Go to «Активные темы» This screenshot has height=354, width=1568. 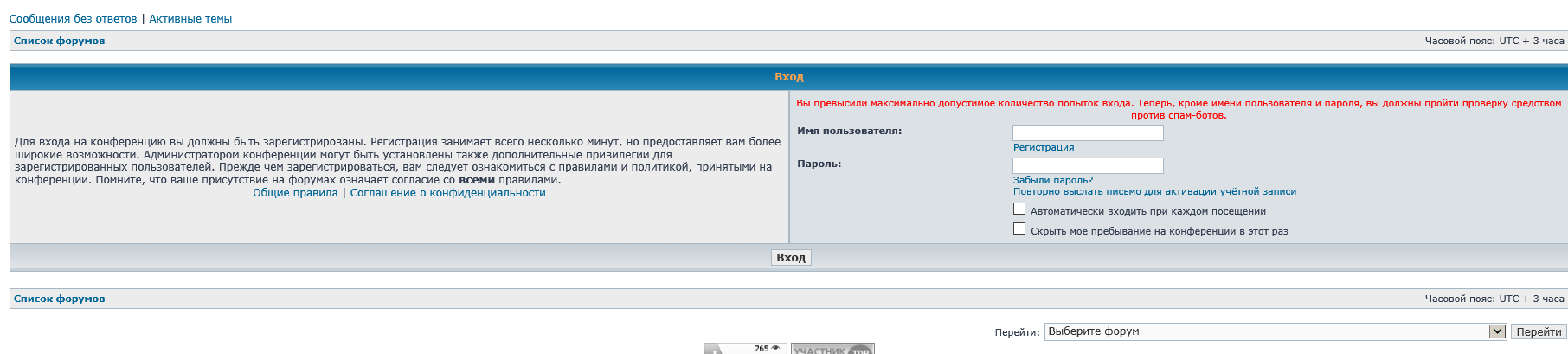[190, 19]
